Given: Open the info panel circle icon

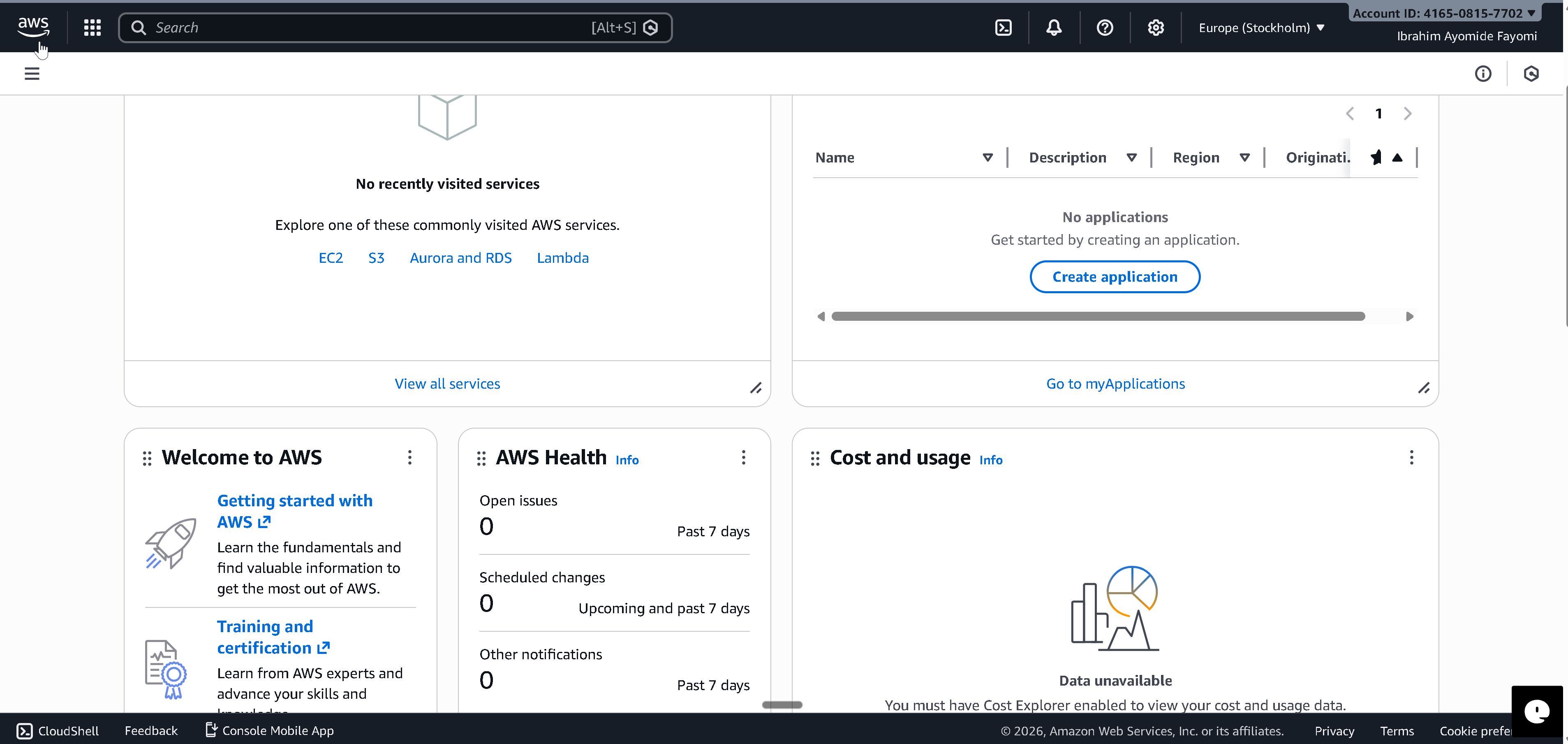Looking at the screenshot, I should point(1483,74).
